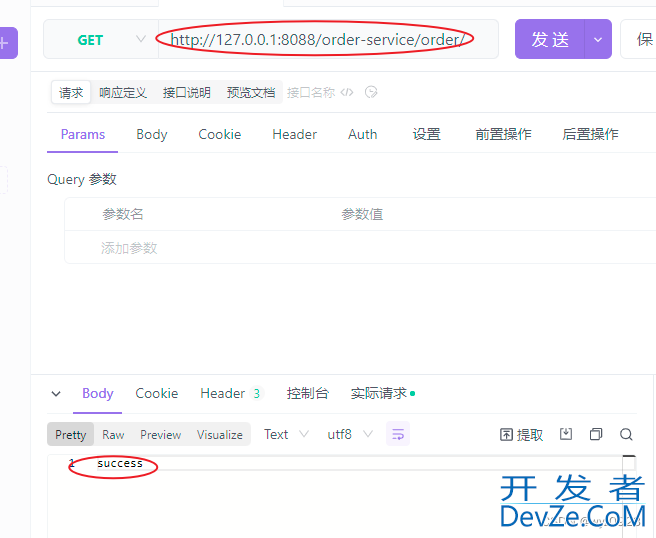Click the smiley icon after 接口名称

(x=371, y=92)
